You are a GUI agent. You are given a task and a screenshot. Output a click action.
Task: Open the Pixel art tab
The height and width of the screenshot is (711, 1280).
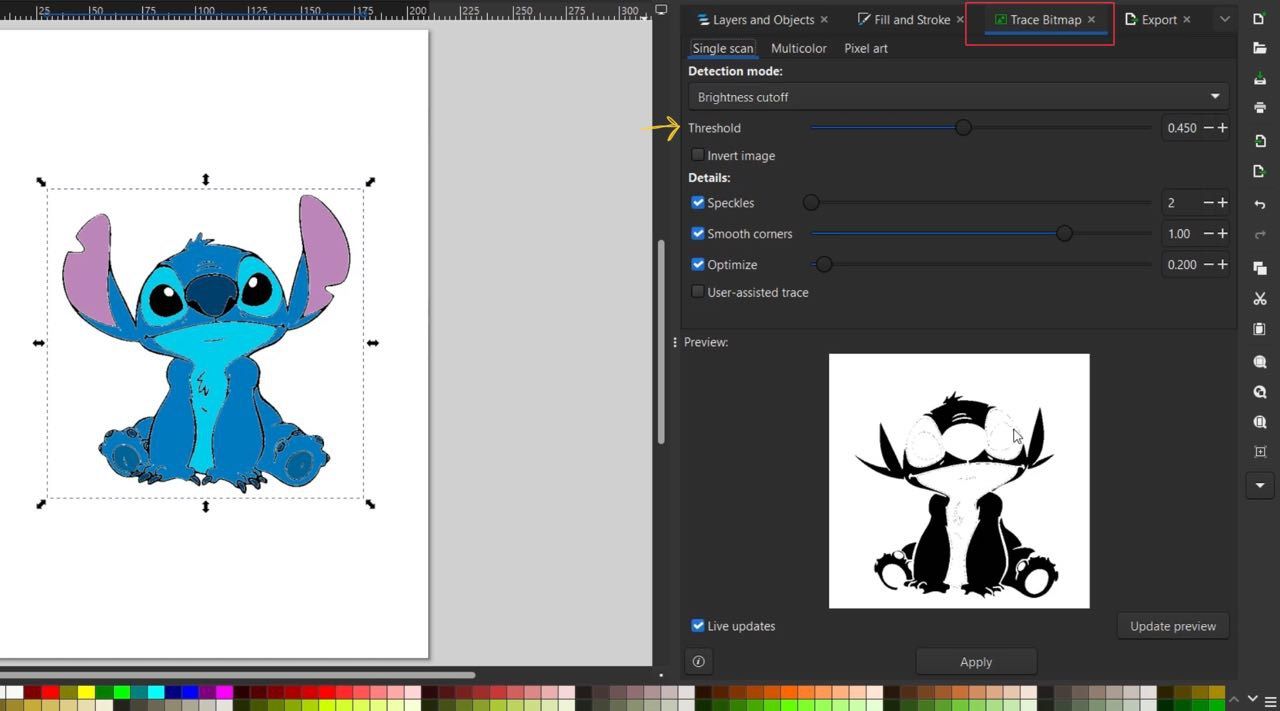click(x=866, y=48)
